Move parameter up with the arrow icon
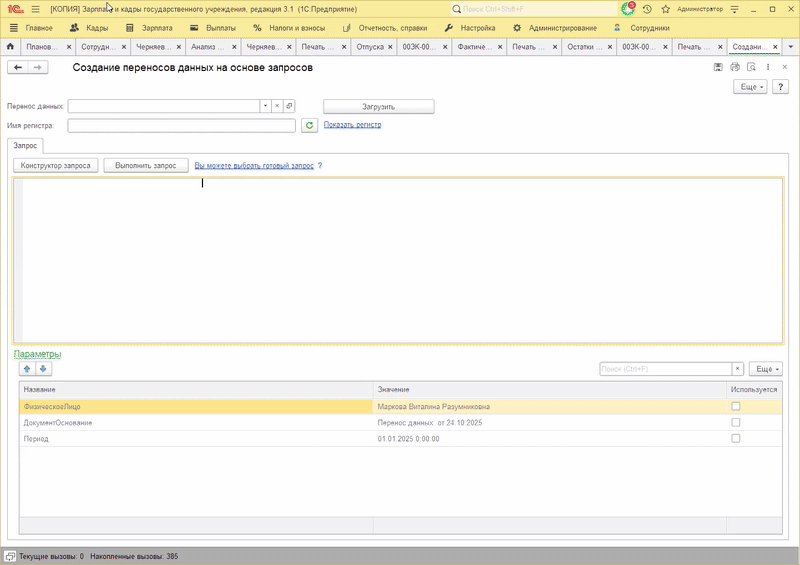This screenshot has width=800, height=565. pyautogui.click(x=27, y=369)
